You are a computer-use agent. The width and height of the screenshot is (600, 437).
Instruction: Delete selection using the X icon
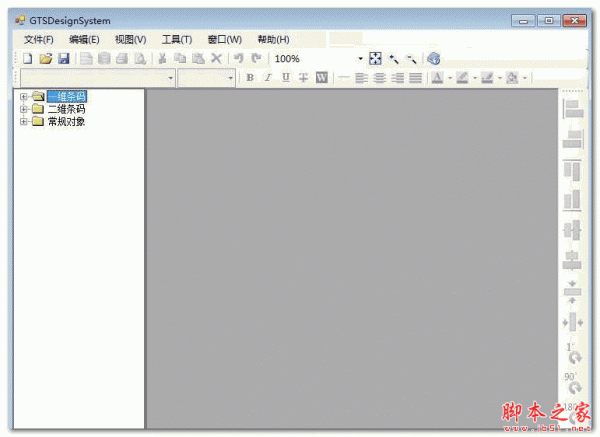point(216,59)
